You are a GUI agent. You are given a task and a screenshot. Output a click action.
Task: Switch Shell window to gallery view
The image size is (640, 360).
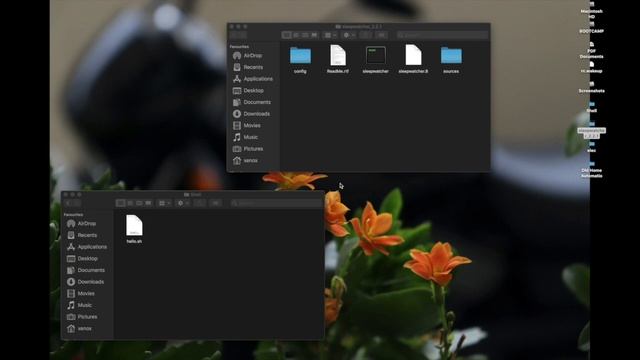point(148,203)
